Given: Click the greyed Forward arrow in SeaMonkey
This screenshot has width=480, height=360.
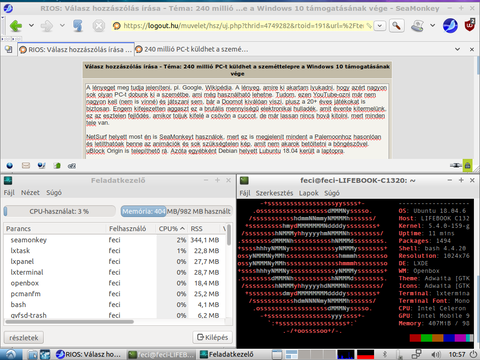Looking at the screenshot, I should pos(47,26).
